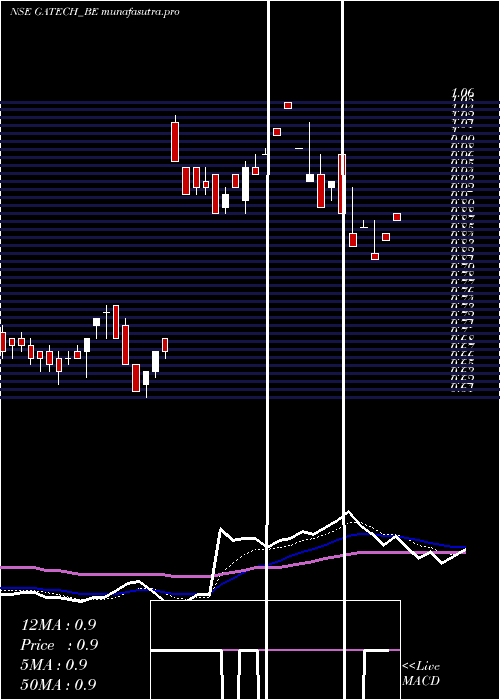Select the 5MA : 0.9 readout
The width and height of the screenshot is (500, 700).
[x=54, y=665]
